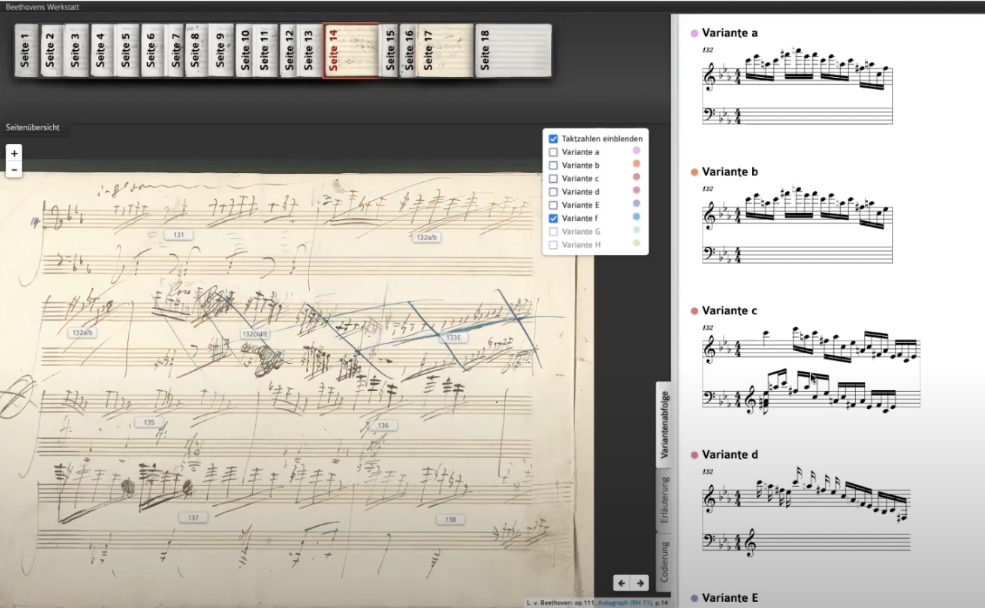Select the Seite 11 page thumbnail
Image resolution: width=985 pixels, height=608 pixels.
(x=265, y=51)
